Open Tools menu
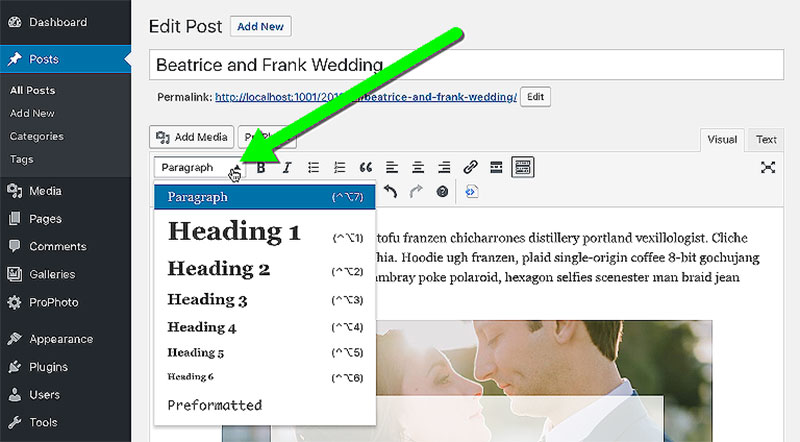This screenshot has height=442, width=800. click(65, 423)
